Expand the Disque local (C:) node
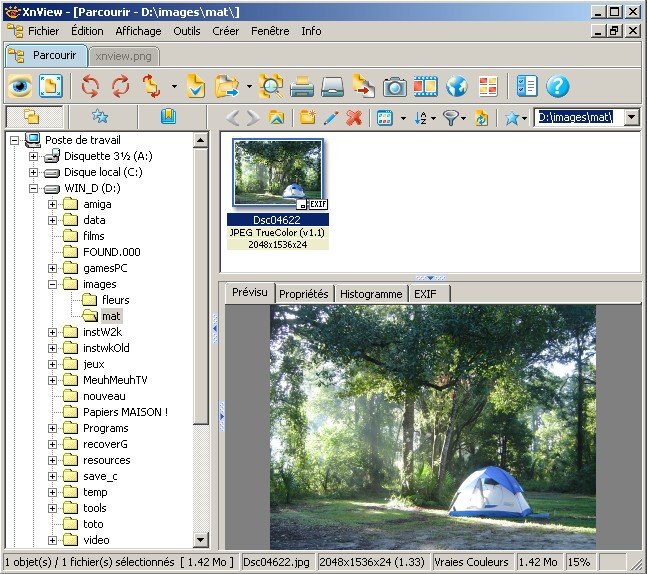Viewport: 647px width, 574px height. tap(33, 172)
